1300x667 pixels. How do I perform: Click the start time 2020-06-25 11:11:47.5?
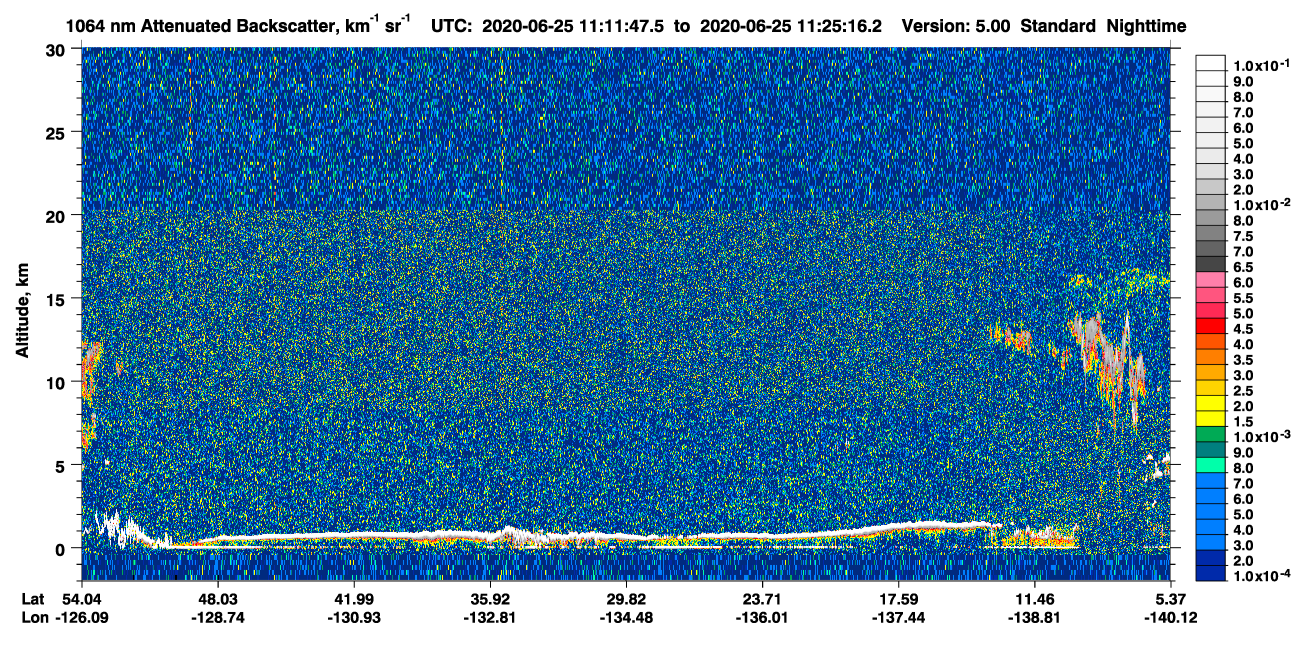(574, 26)
